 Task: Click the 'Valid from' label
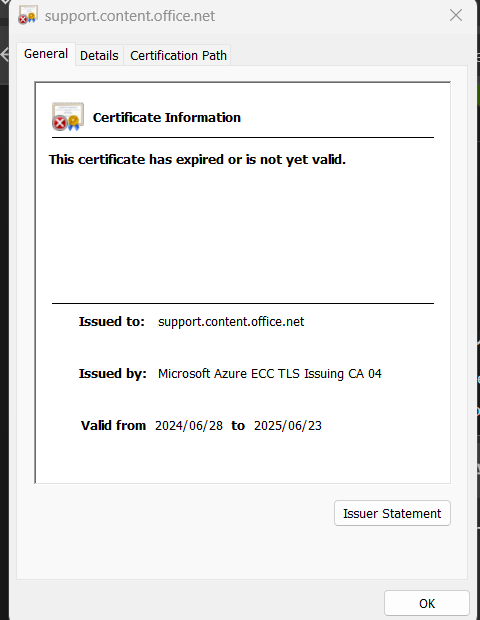tap(113, 425)
